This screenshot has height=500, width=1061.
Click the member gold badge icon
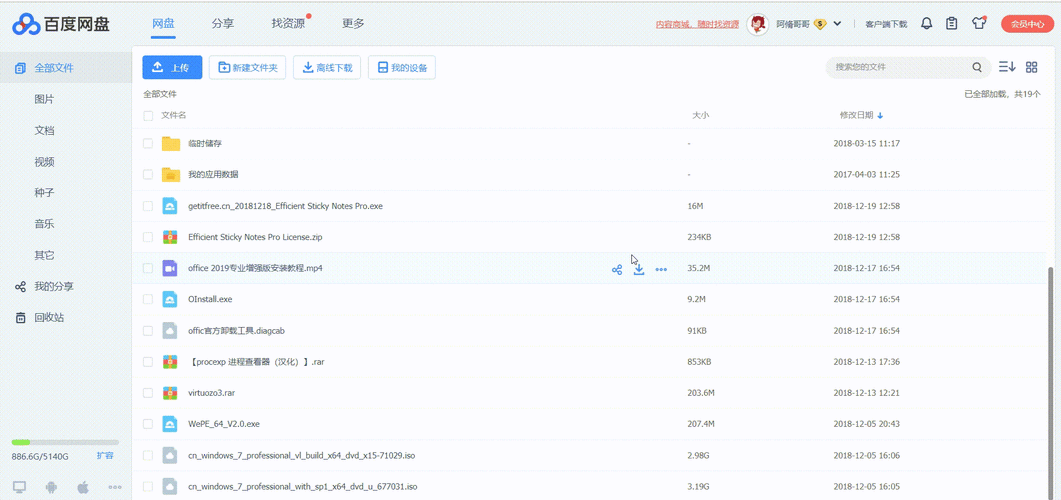tap(821, 24)
